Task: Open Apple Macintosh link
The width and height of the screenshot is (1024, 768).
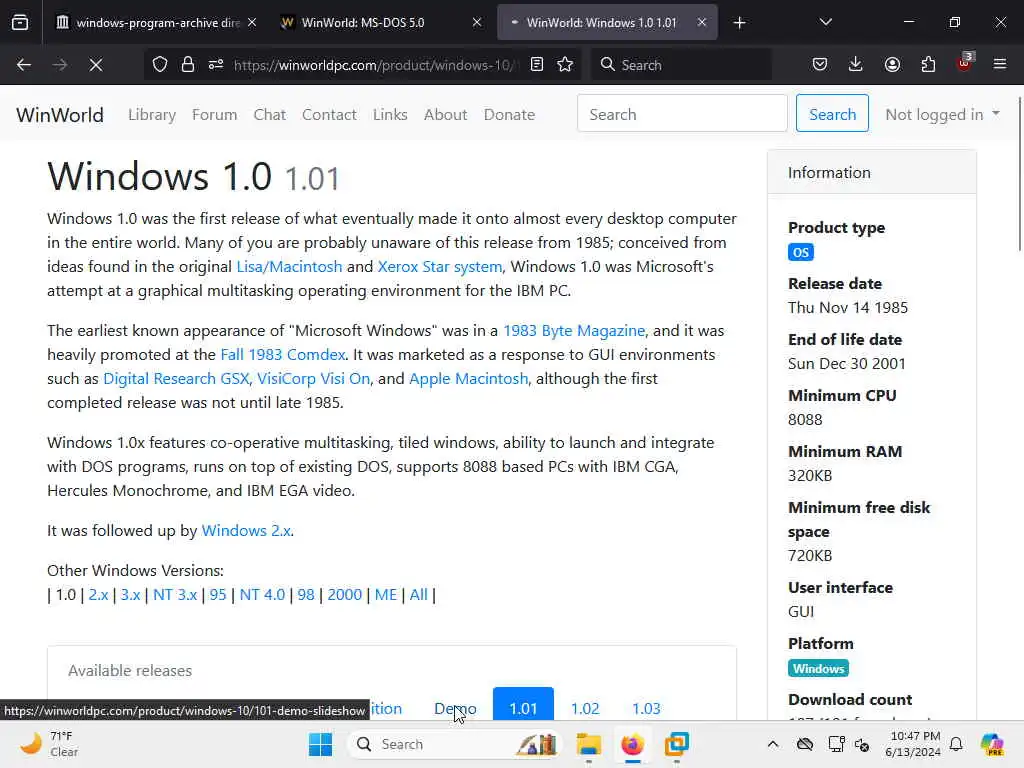Action: pos(468,379)
